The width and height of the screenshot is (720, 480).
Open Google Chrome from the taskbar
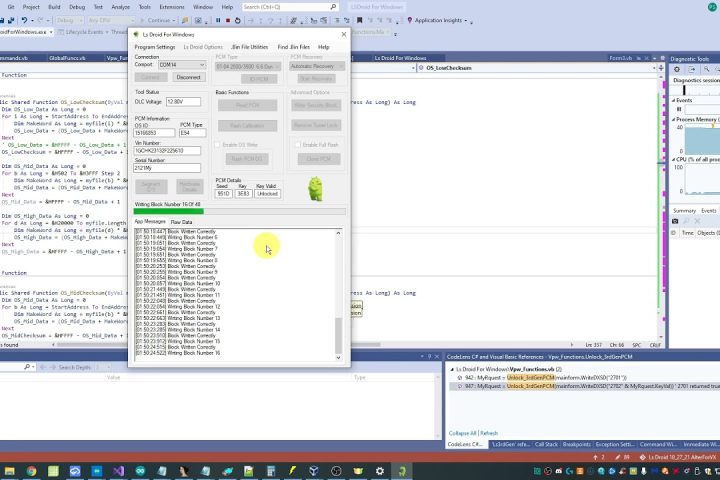point(31,471)
